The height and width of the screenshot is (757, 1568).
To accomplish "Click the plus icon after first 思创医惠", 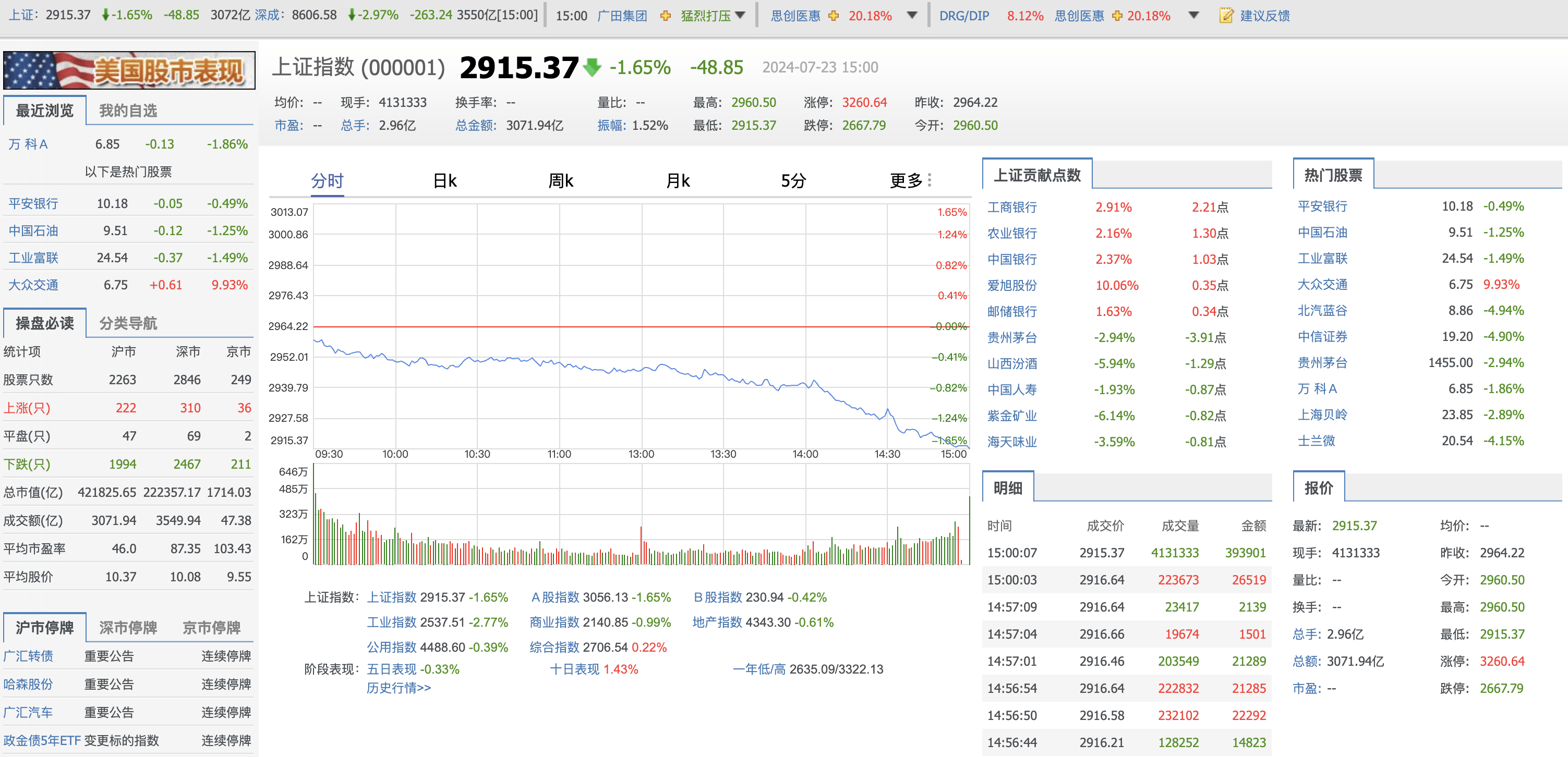I will pos(834,16).
